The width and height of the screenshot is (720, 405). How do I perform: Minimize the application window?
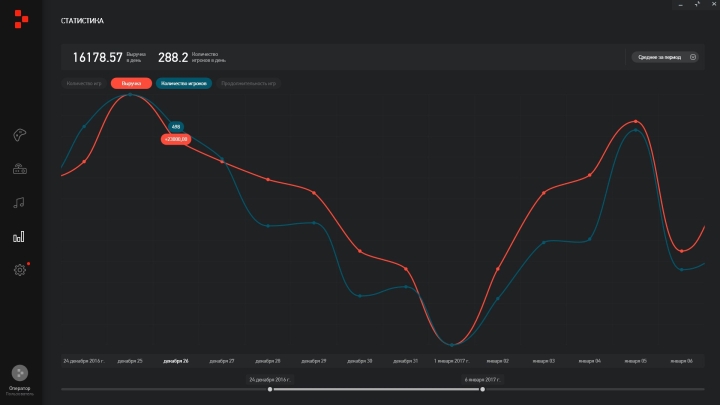pyautogui.click(x=681, y=5)
